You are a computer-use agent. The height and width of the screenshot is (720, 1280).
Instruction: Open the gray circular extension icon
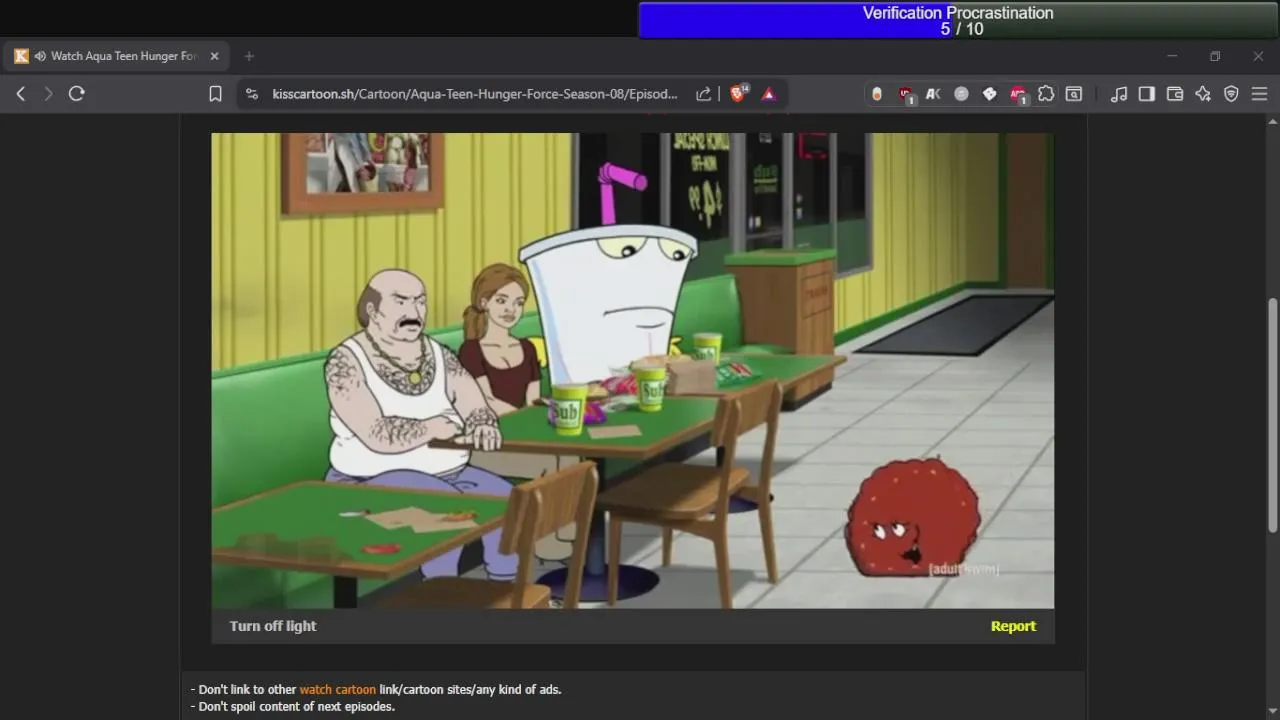(x=961, y=94)
